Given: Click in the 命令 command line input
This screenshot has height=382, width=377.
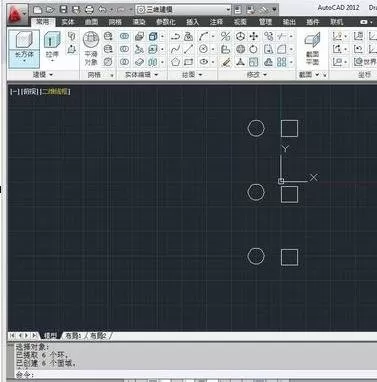Looking at the screenshot, I should click(196, 375).
